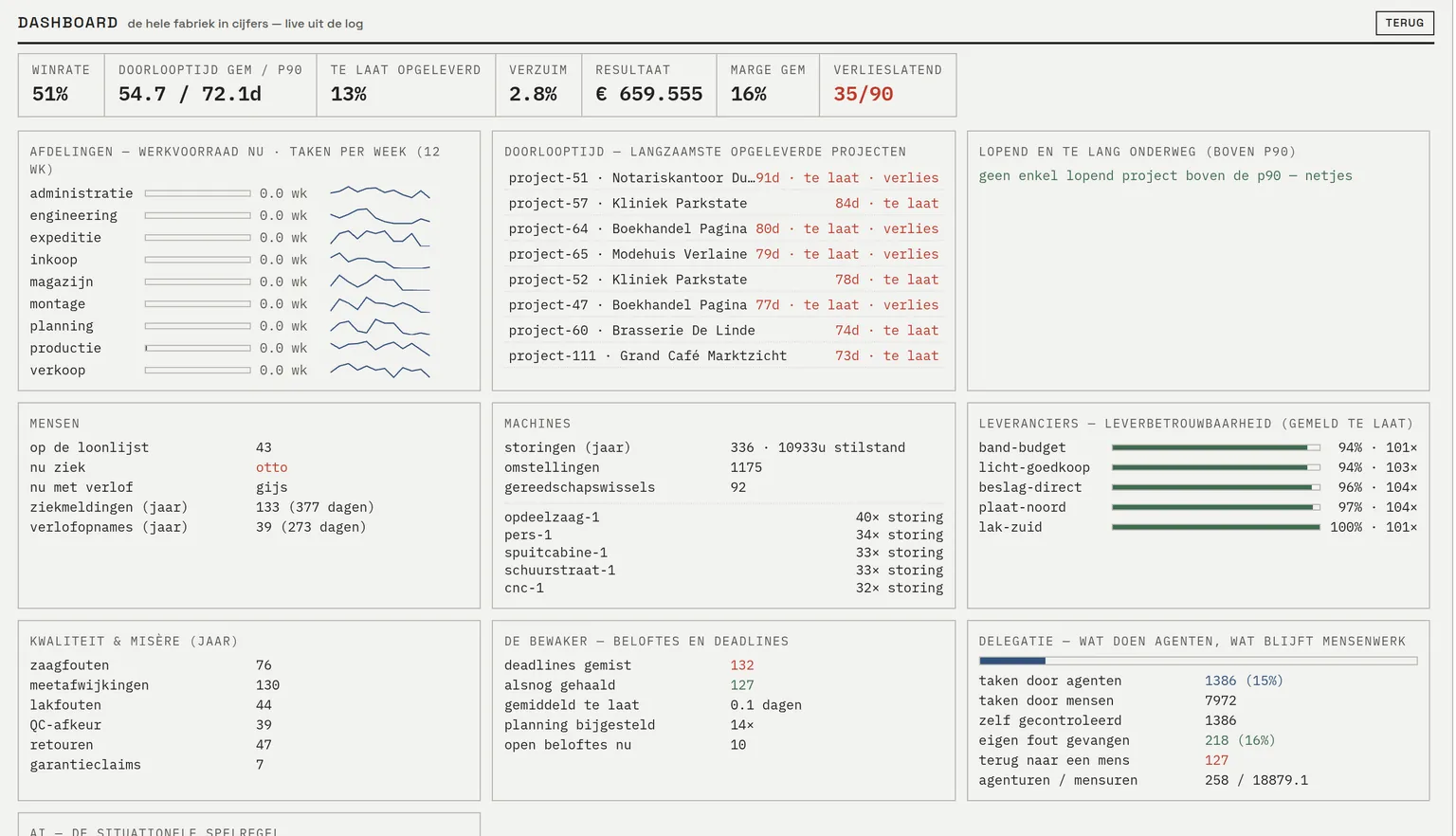
Task: Click the 'geen enkel lopend project' message
Action: [1166, 175]
